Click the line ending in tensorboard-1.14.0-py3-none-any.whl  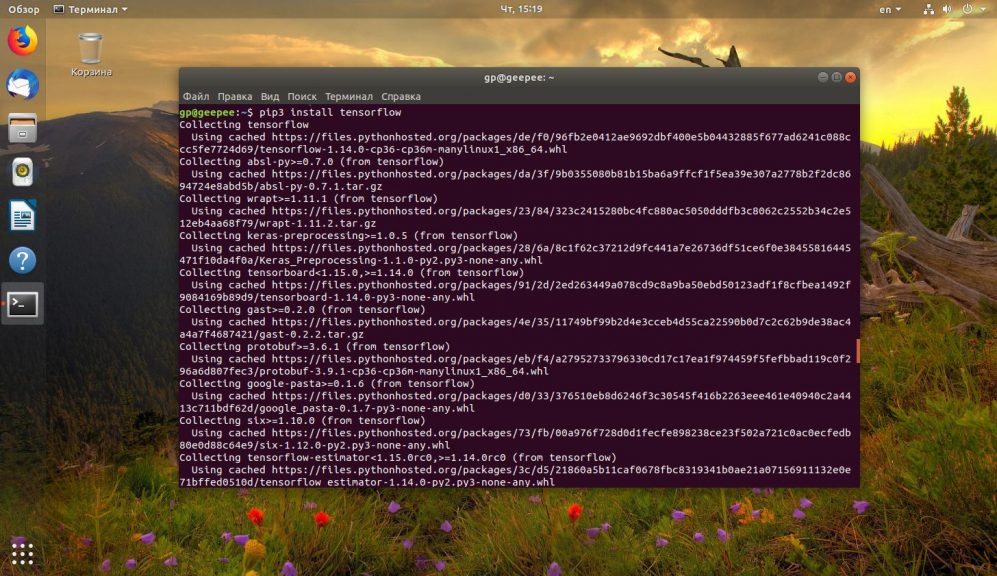[x=327, y=297]
